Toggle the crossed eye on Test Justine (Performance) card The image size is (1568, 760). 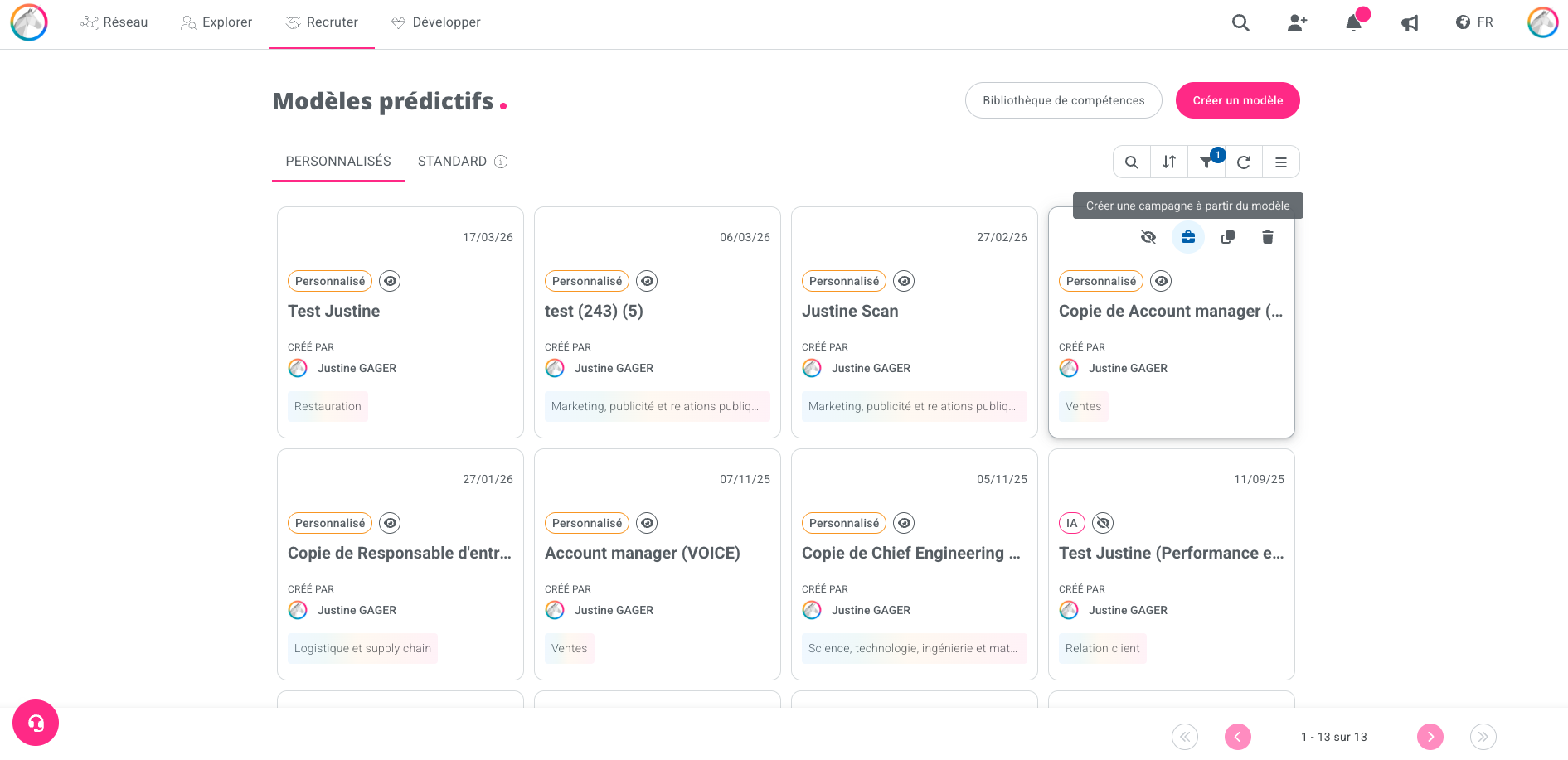(x=1102, y=523)
